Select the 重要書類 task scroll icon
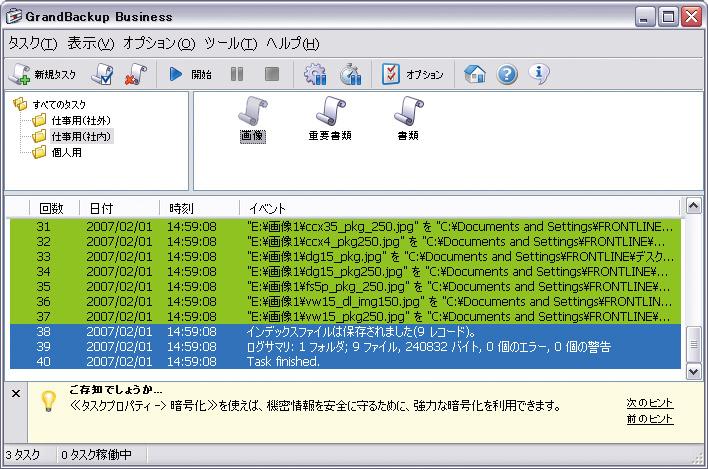This screenshot has height=469, width=708. coord(330,111)
